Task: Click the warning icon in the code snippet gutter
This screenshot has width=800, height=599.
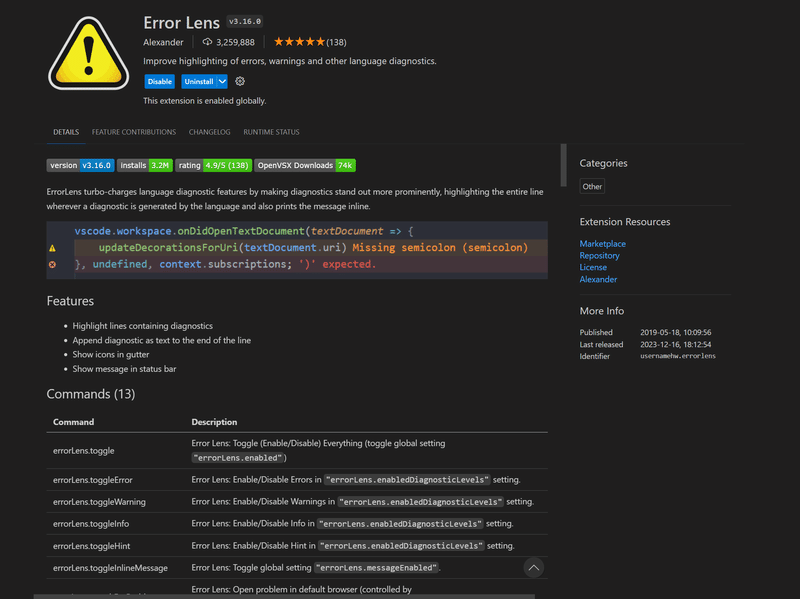Action: click(x=53, y=247)
